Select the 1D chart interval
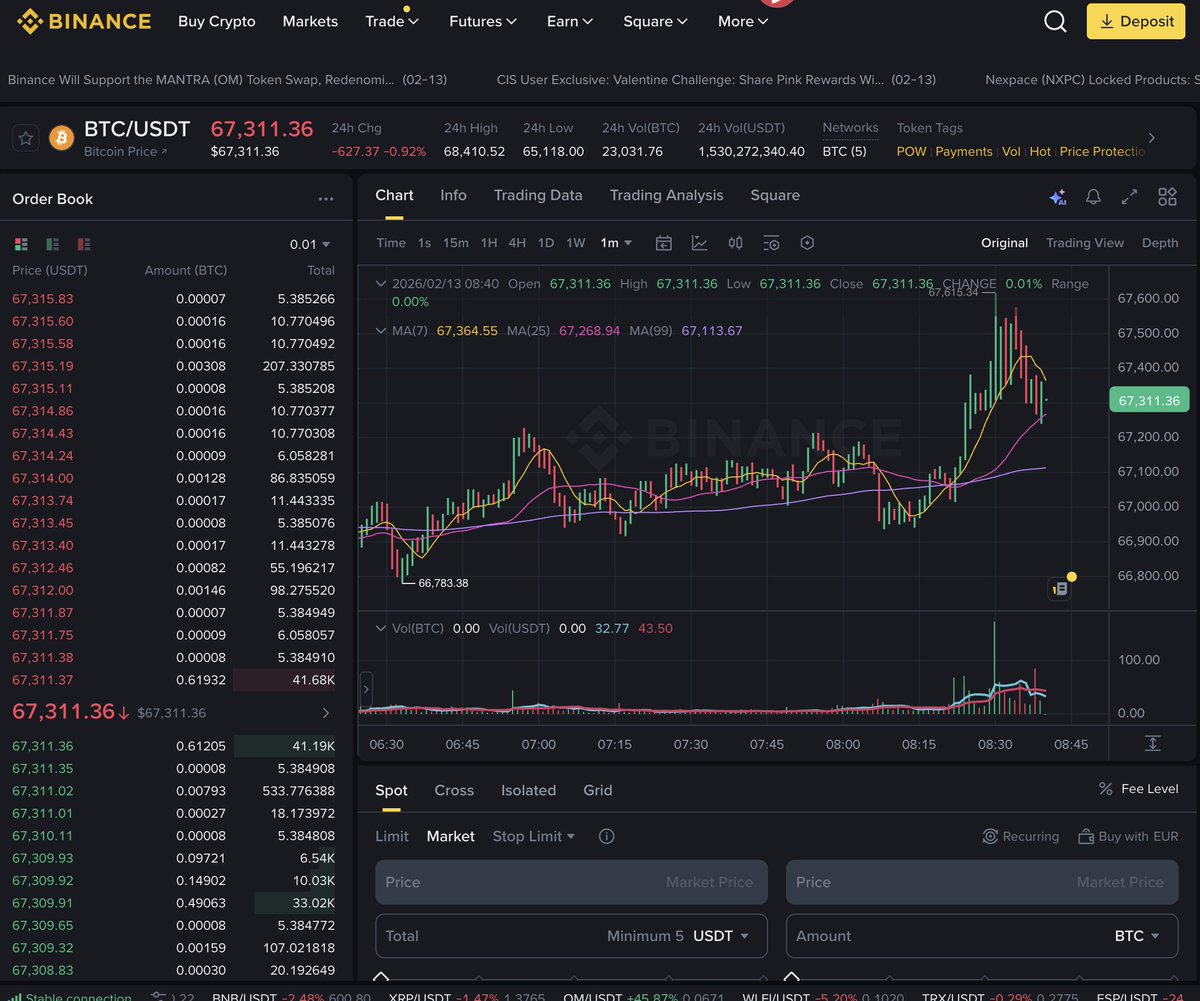The width and height of the screenshot is (1200, 1001). coord(546,243)
